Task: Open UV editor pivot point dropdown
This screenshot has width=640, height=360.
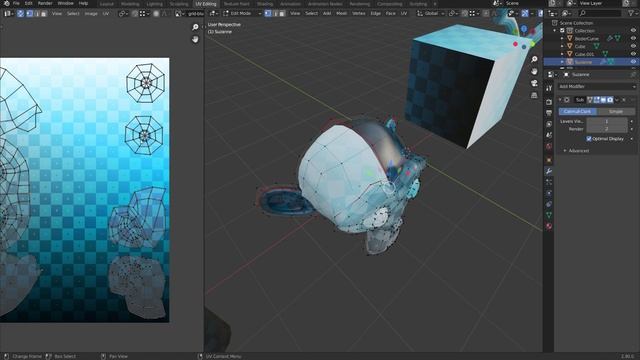Action: click(122, 13)
